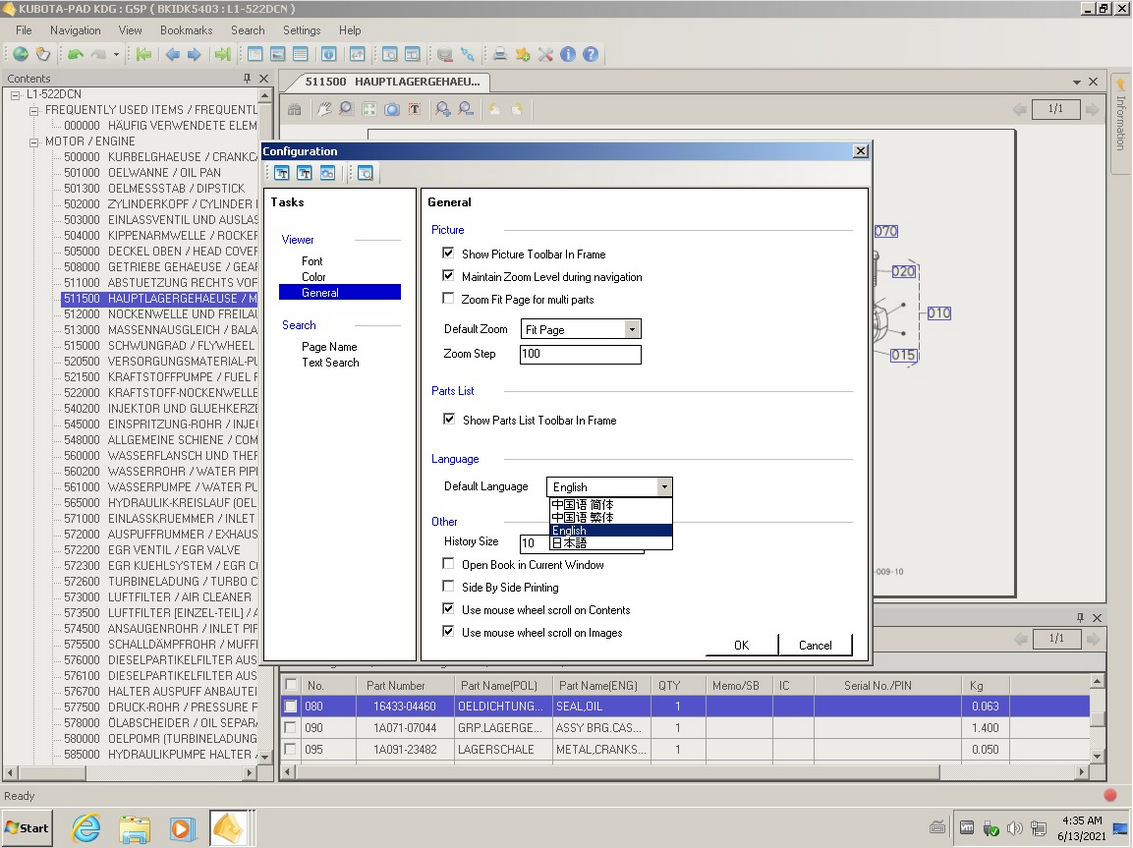This screenshot has height=848, width=1133.
Task: Open the Text Search task
Action: 330,363
